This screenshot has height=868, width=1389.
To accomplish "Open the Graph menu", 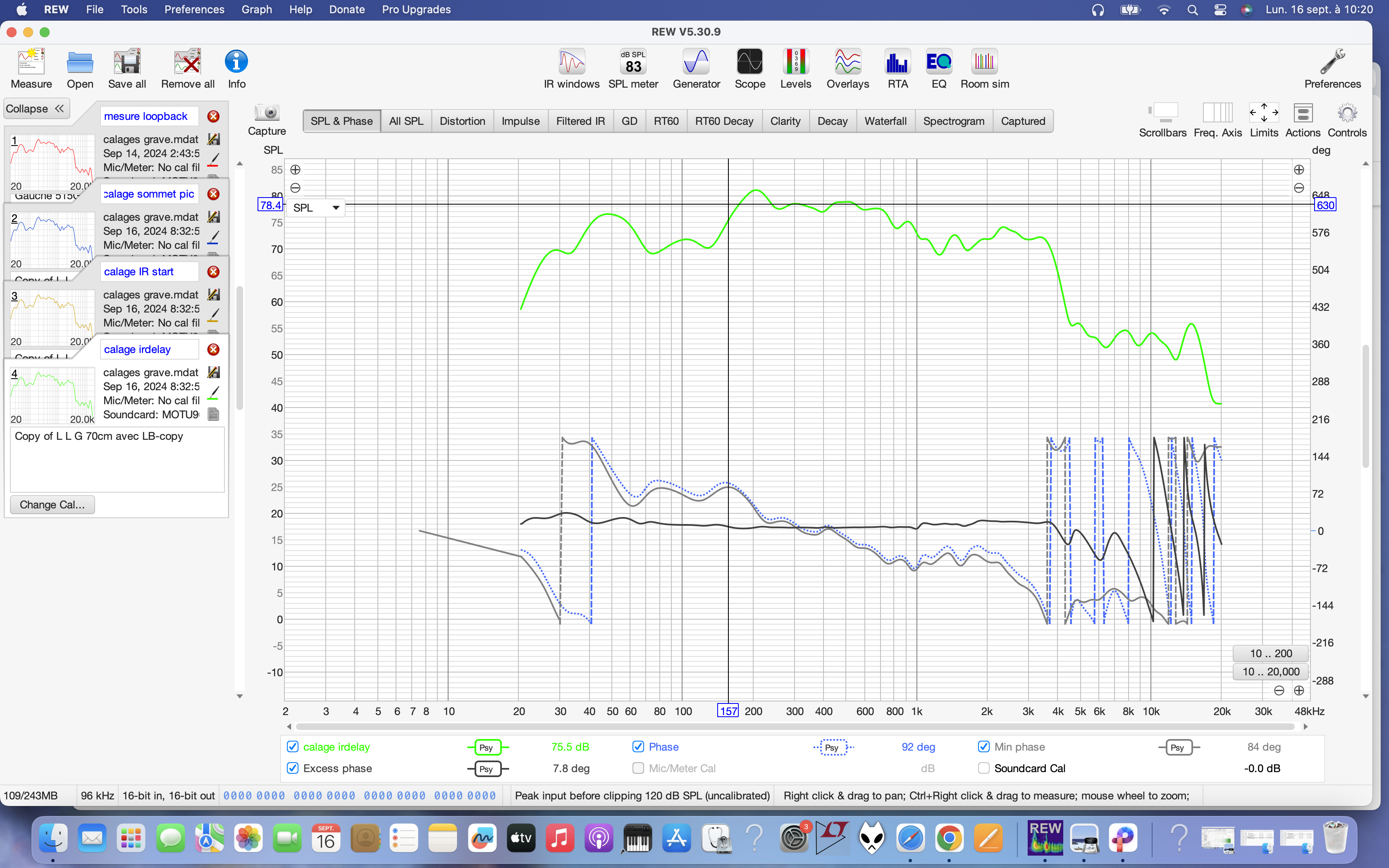I will (257, 10).
